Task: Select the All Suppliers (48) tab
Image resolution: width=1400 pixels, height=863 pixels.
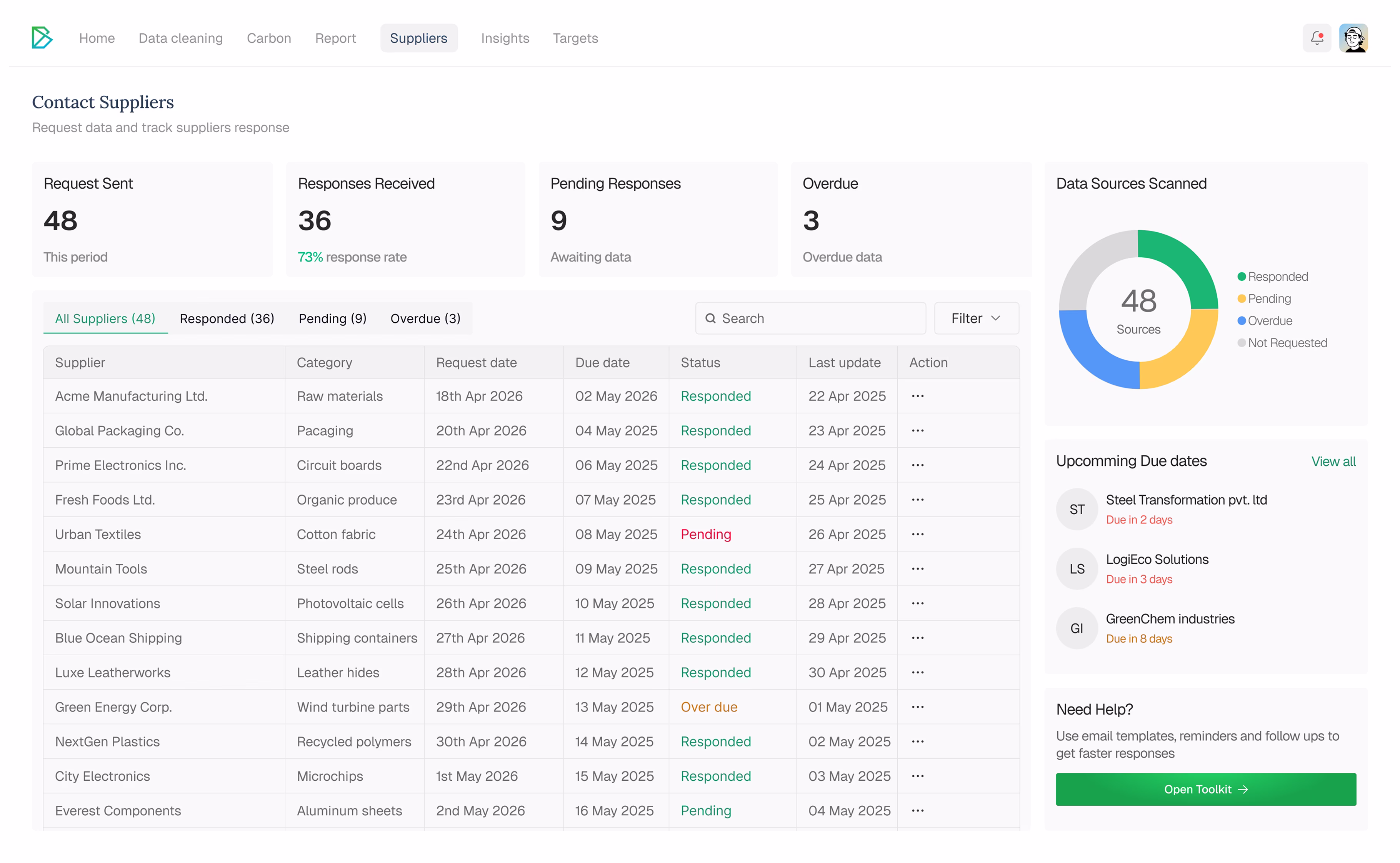Action: [105, 318]
